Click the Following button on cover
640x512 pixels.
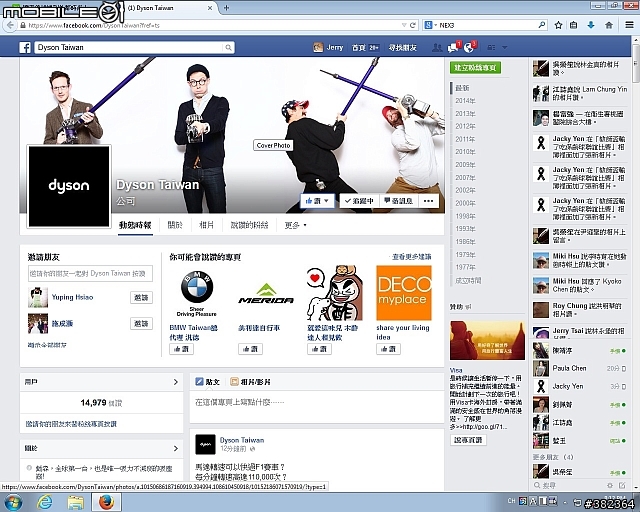[359, 201]
